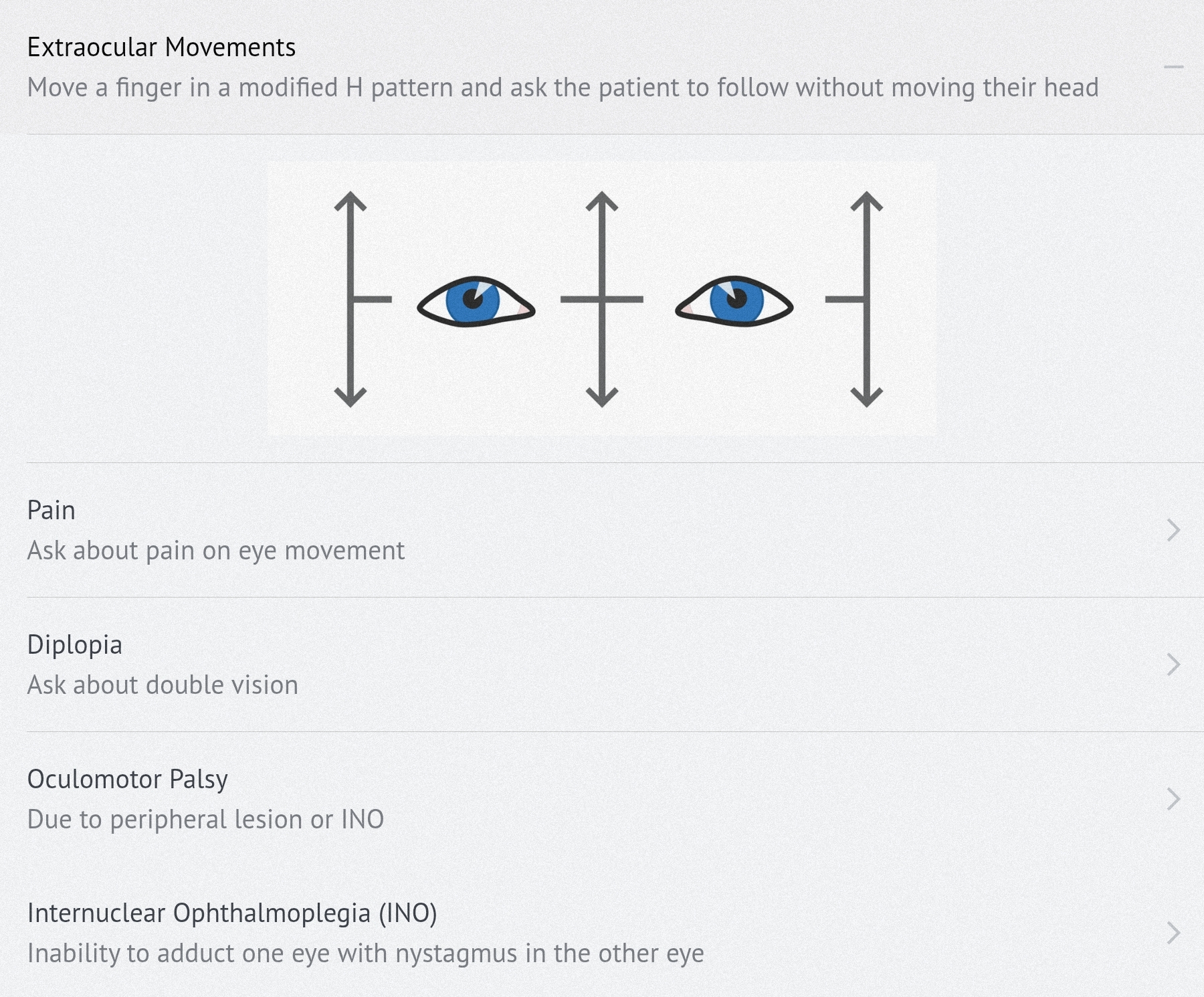Click the left vertical arrow of H pattern
The image size is (1204, 997).
point(350,299)
